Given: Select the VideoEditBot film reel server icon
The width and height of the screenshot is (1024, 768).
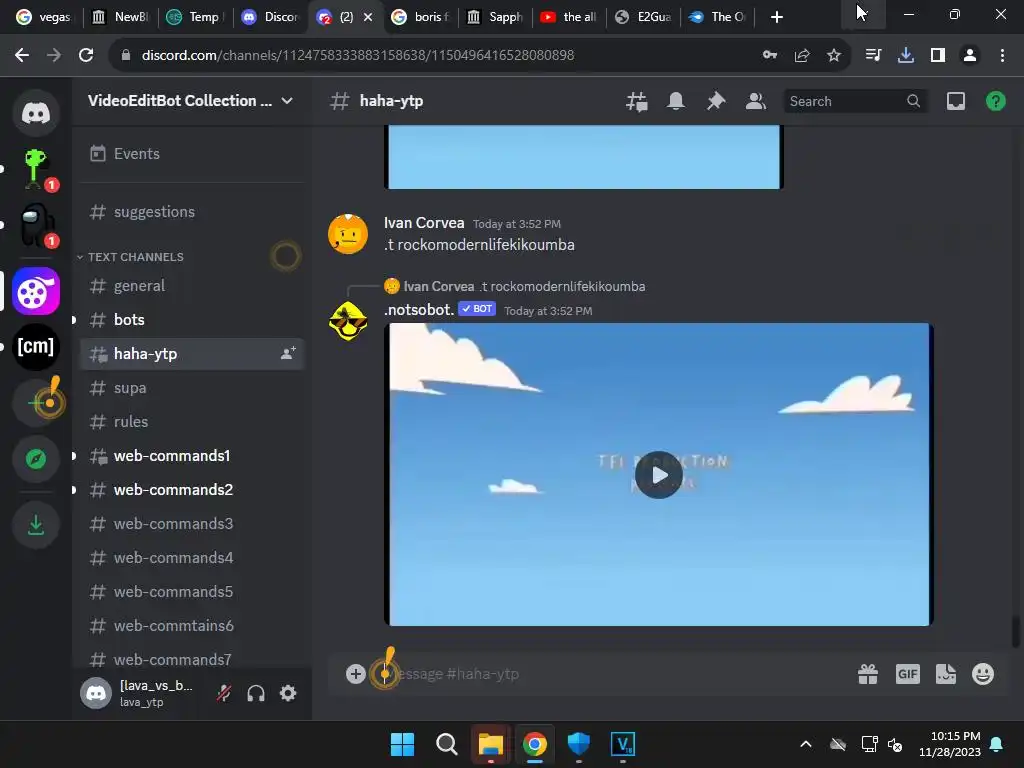Looking at the screenshot, I should (36, 291).
